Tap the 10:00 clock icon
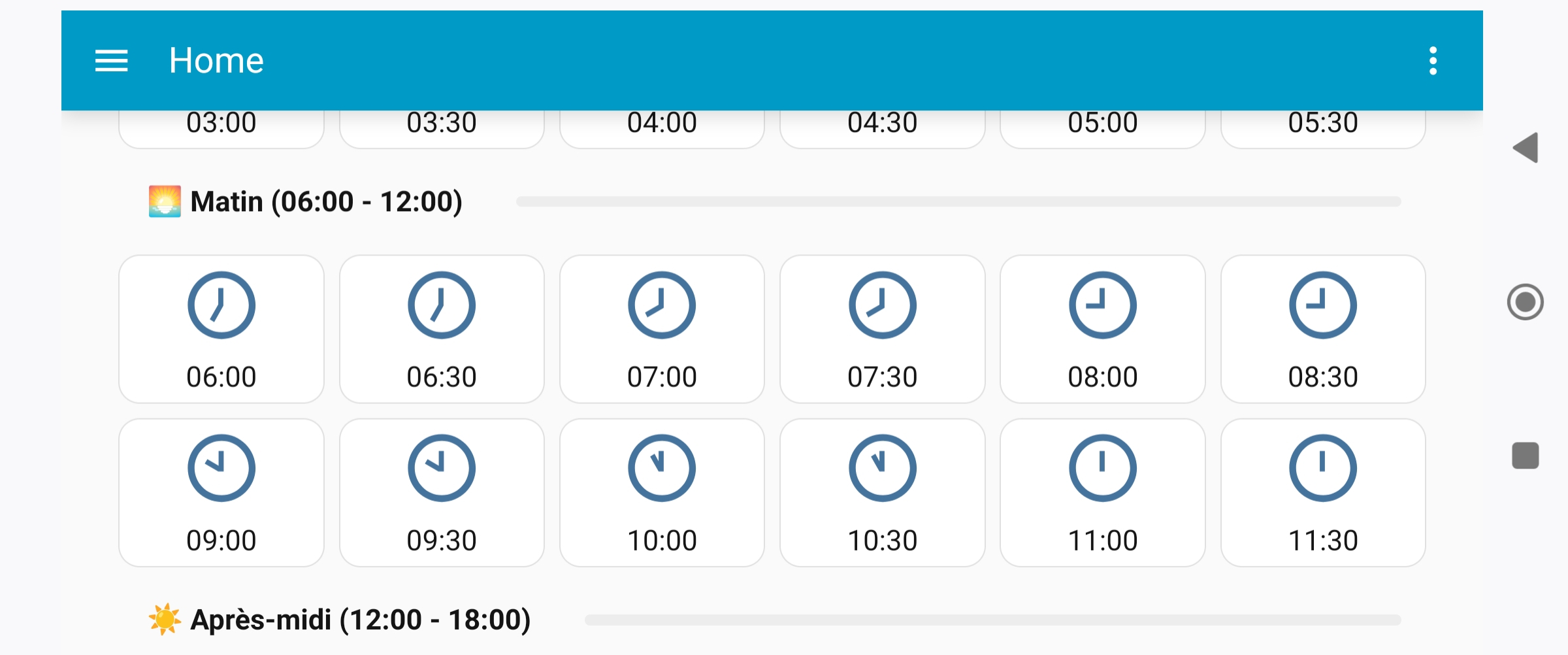This screenshot has width=1568, height=655. pyautogui.click(x=661, y=468)
